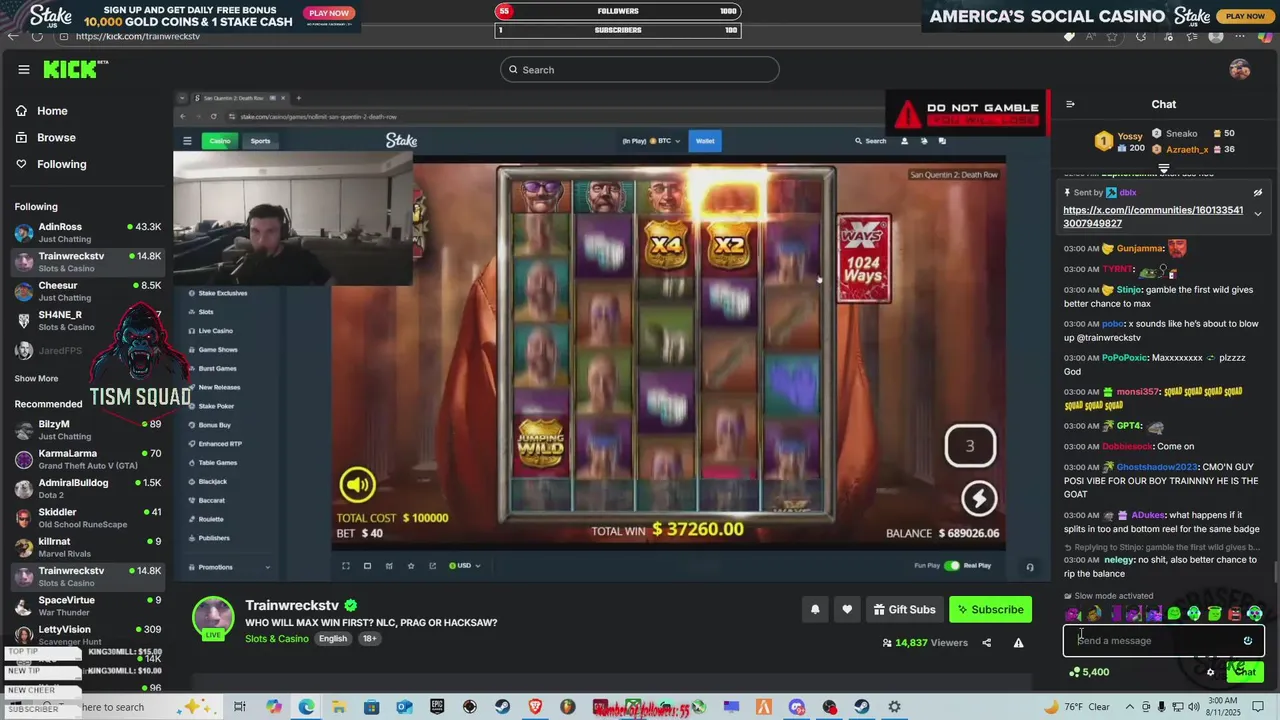Expand Show More in Following list
This screenshot has width=1280, height=720.
(x=36, y=379)
